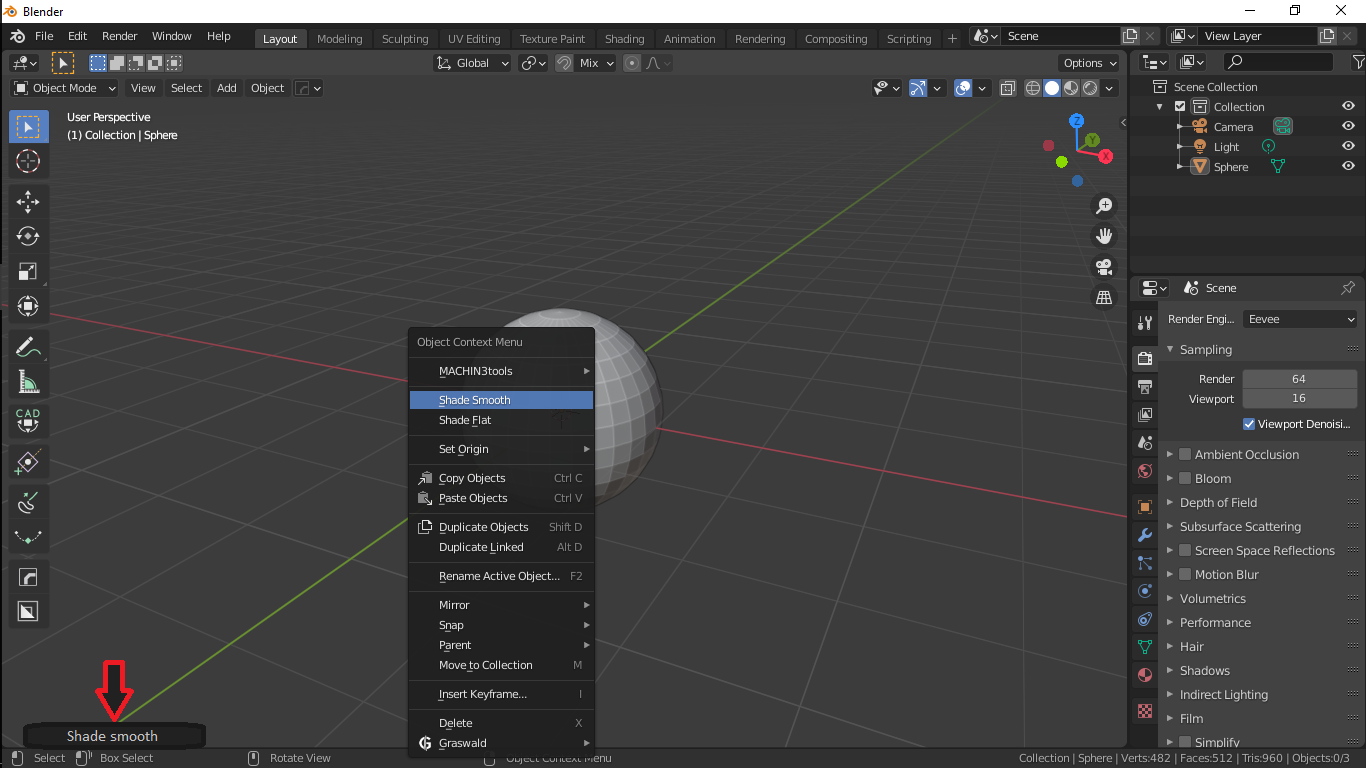1366x768 pixels.
Task: Activate the Rotate tool
Action: (x=28, y=237)
